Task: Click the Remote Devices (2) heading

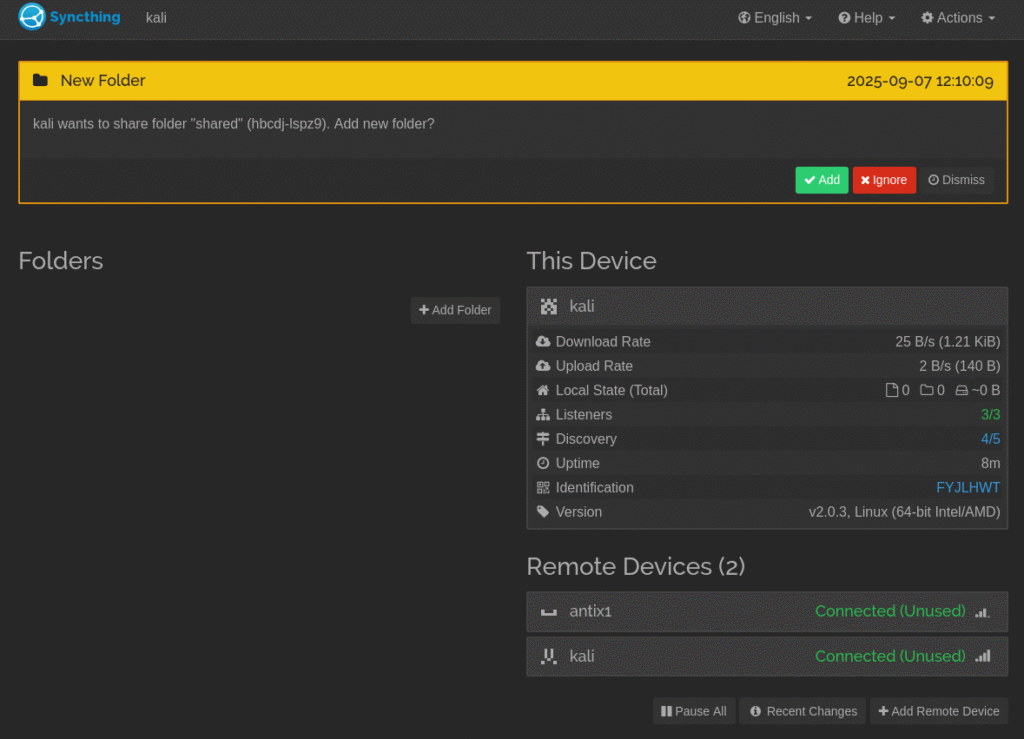Action: [635, 567]
